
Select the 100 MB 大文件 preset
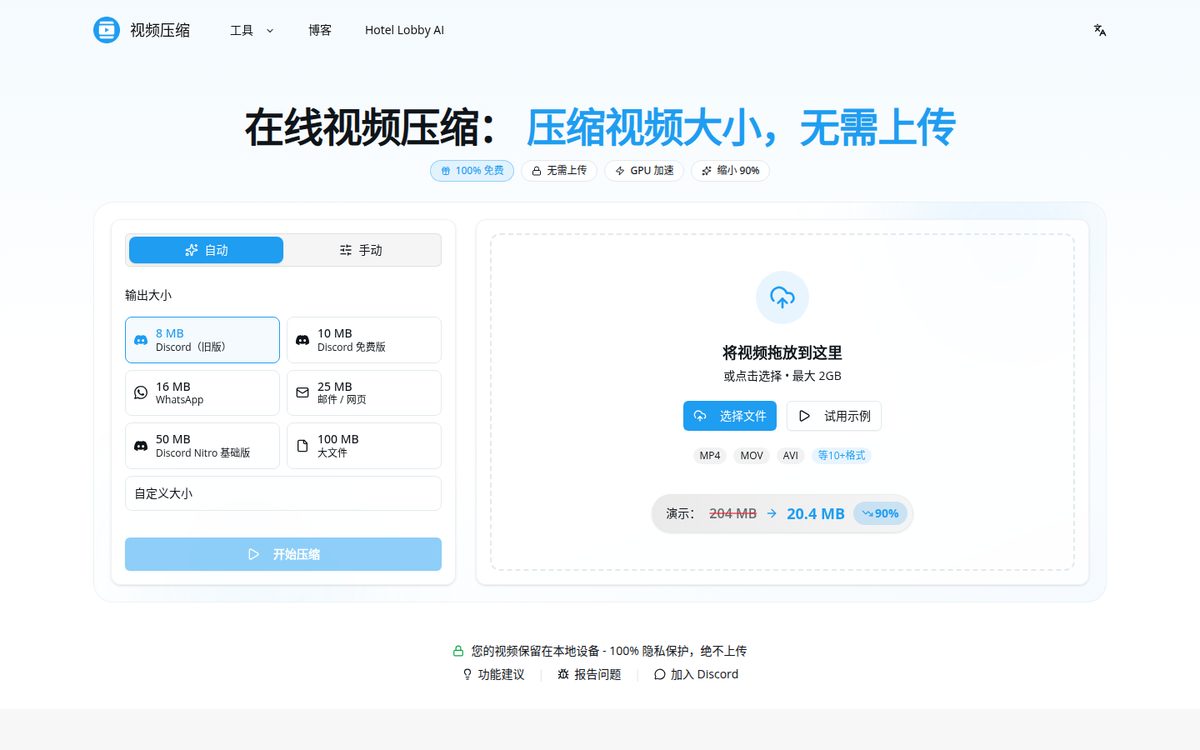click(364, 446)
